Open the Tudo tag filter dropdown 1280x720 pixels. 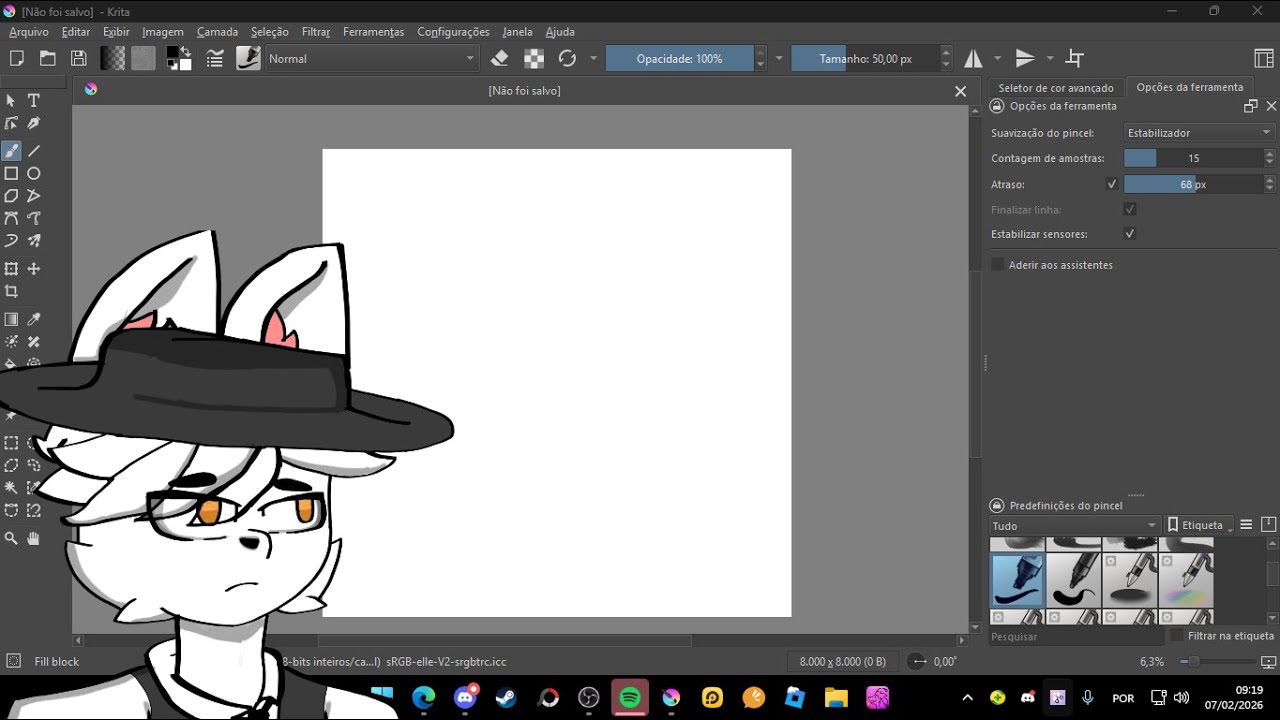1074,526
